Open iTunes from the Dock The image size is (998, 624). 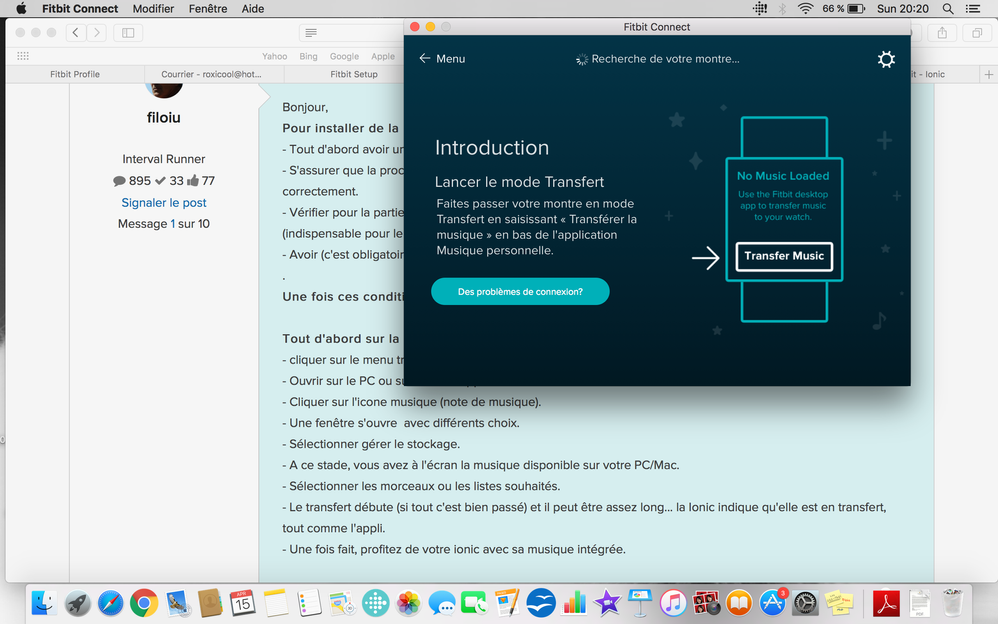point(673,602)
